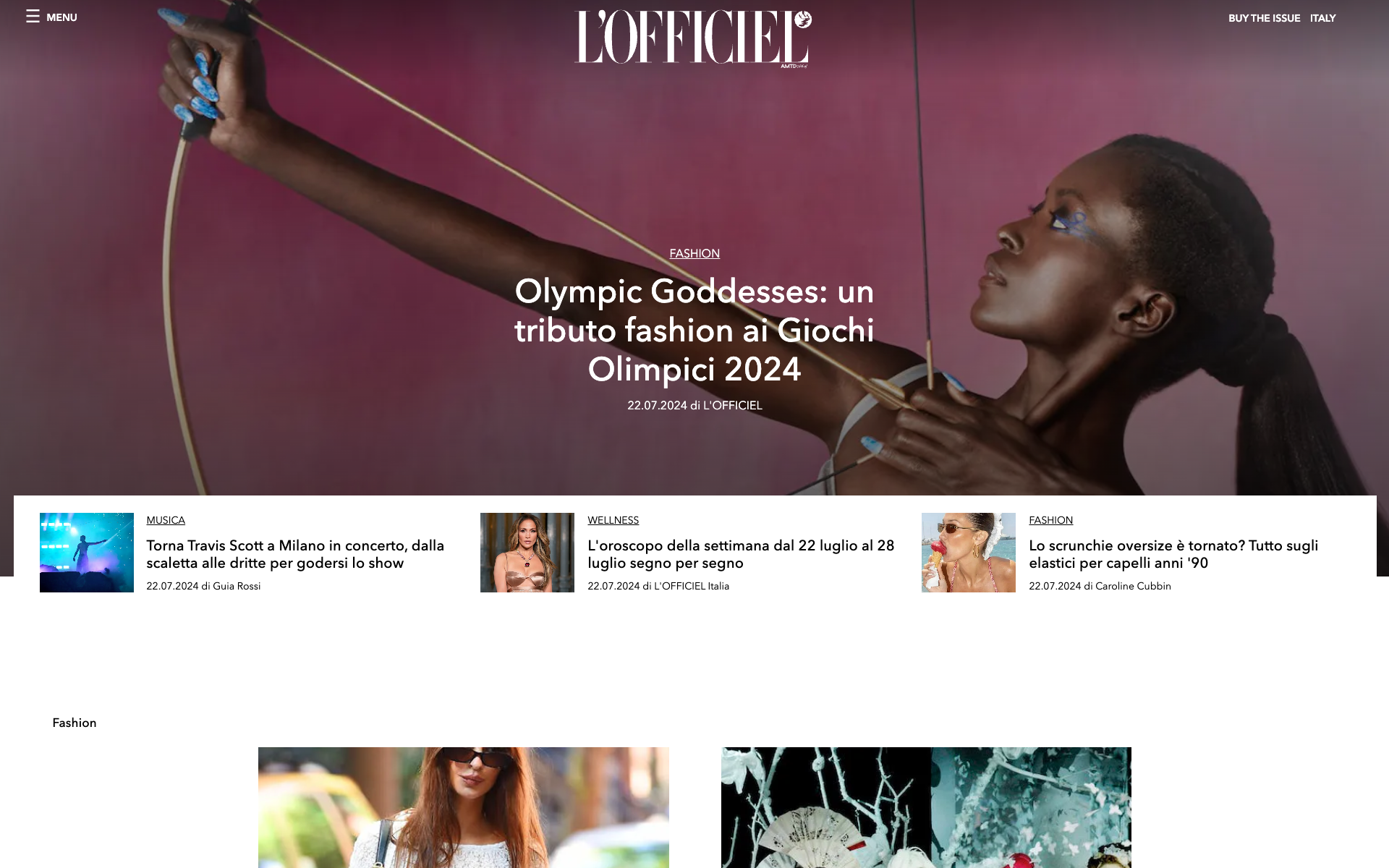1389x868 pixels.
Task: Open the BUY THE ISSUE link
Action: coord(1264,18)
